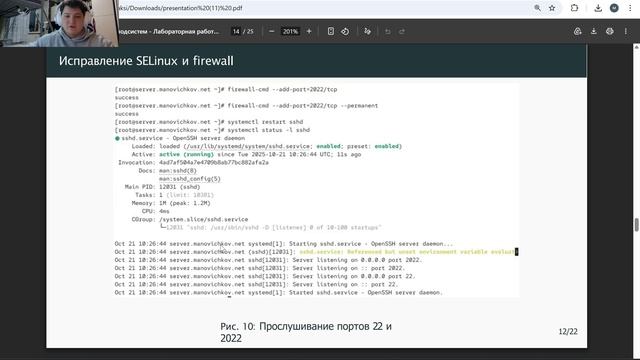Click 'Server listening on 0.0.0.0 port 2022' line
Image resolution: width=640 pixels, height=360 pixels.
269,260
